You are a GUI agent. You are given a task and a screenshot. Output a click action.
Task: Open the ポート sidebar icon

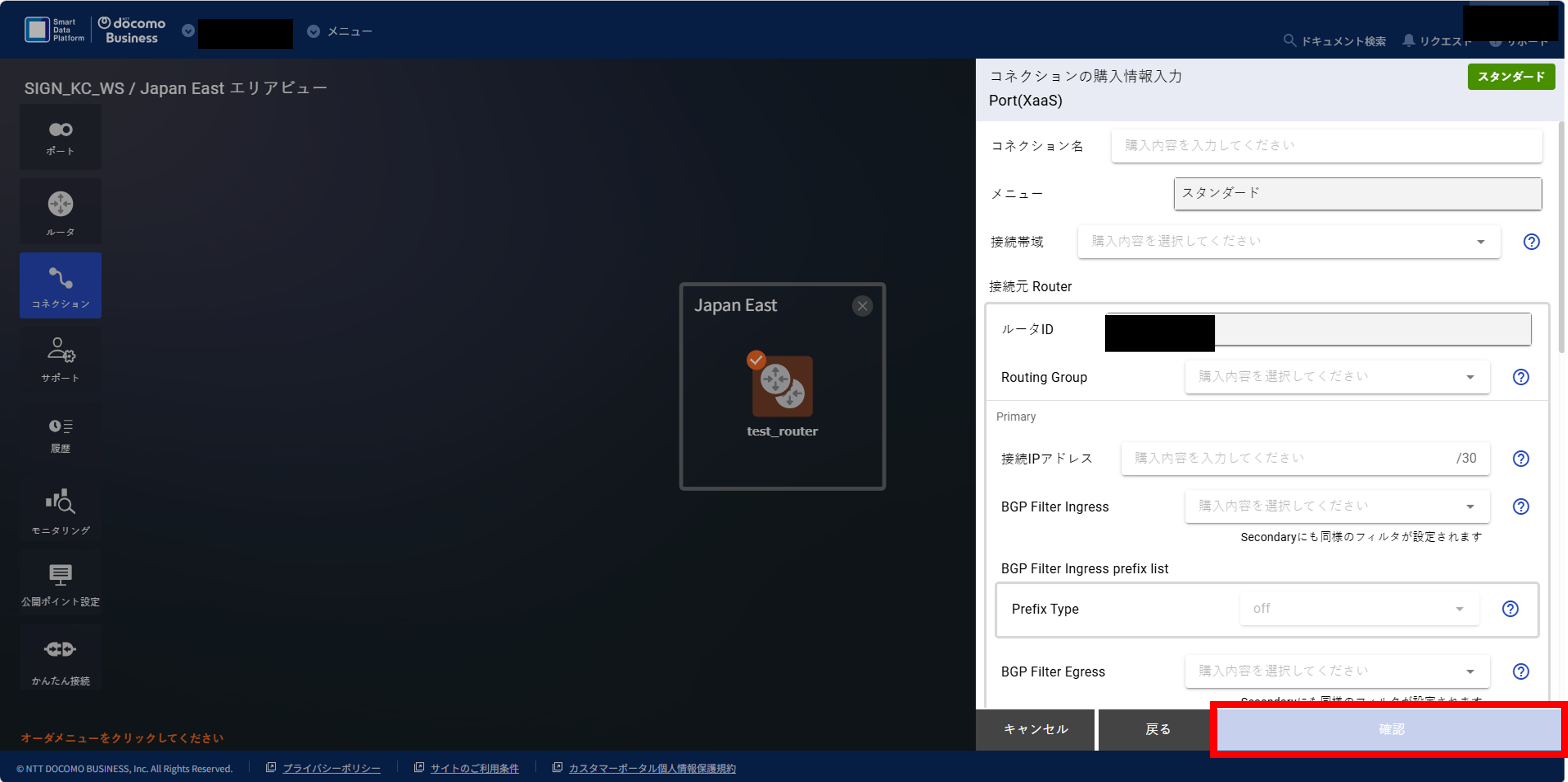60,137
